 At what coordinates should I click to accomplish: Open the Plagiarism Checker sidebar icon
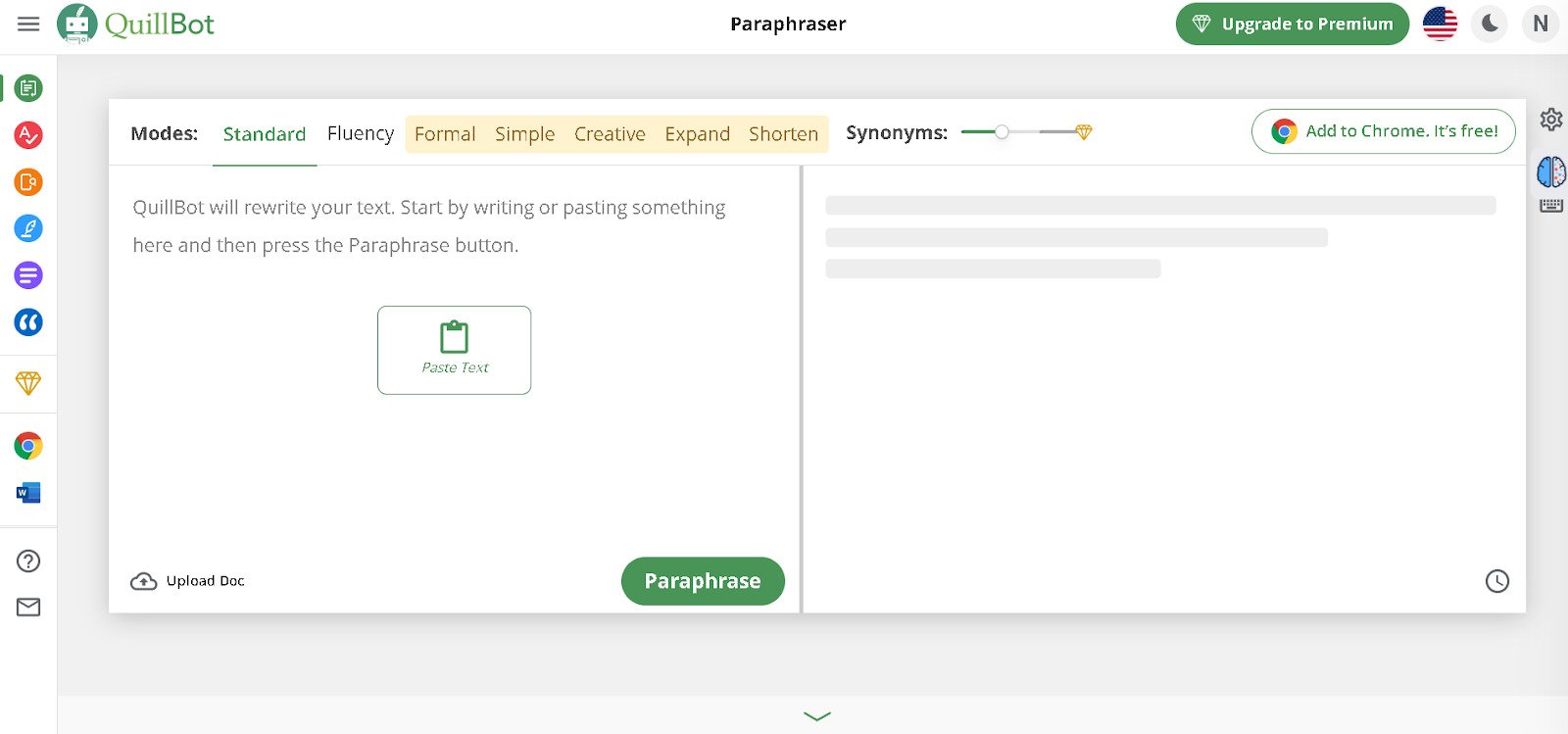[x=28, y=182]
